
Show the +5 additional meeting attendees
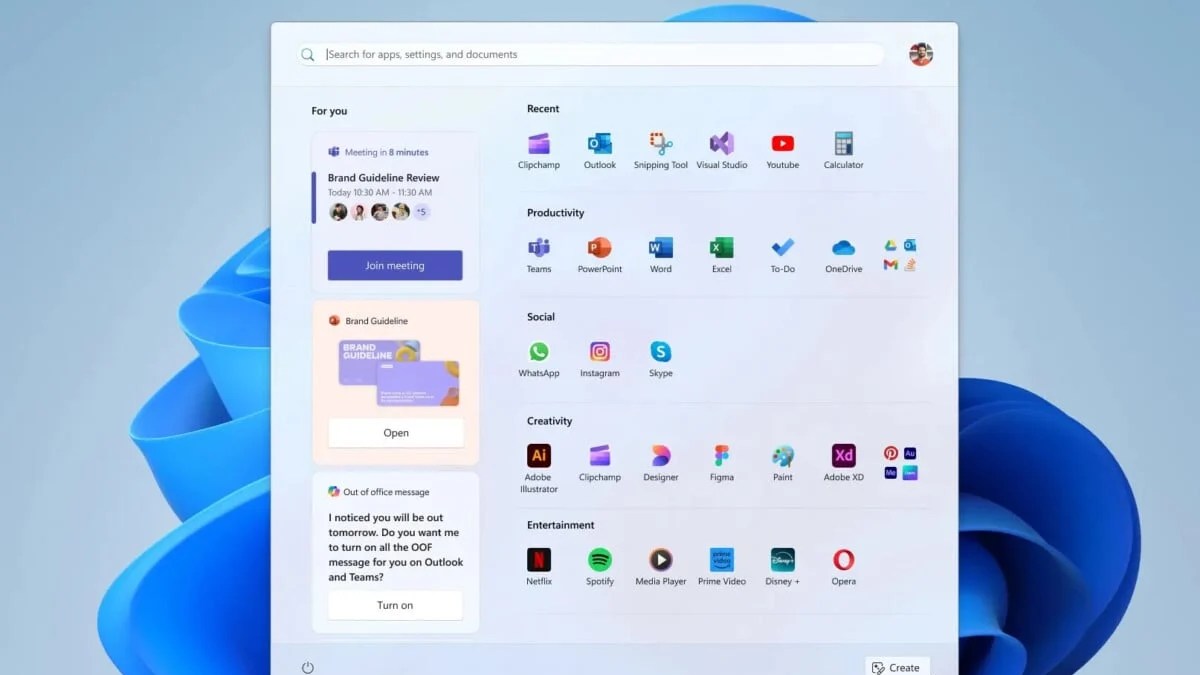point(421,212)
